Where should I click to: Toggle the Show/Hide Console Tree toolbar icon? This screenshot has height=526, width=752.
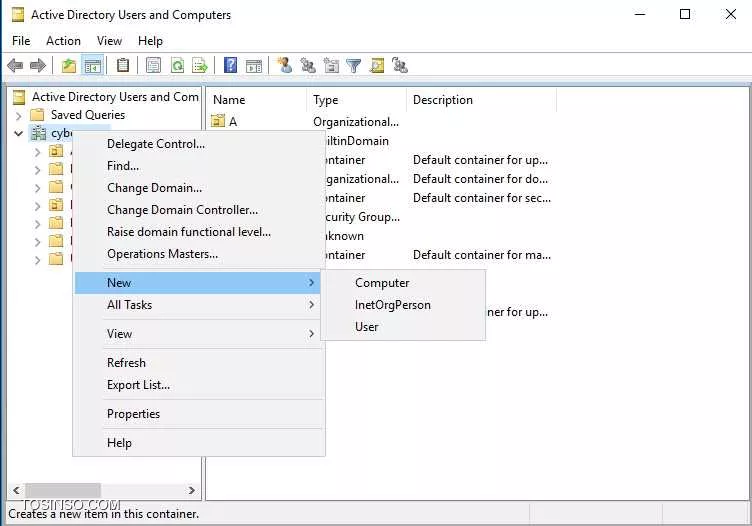92,65
